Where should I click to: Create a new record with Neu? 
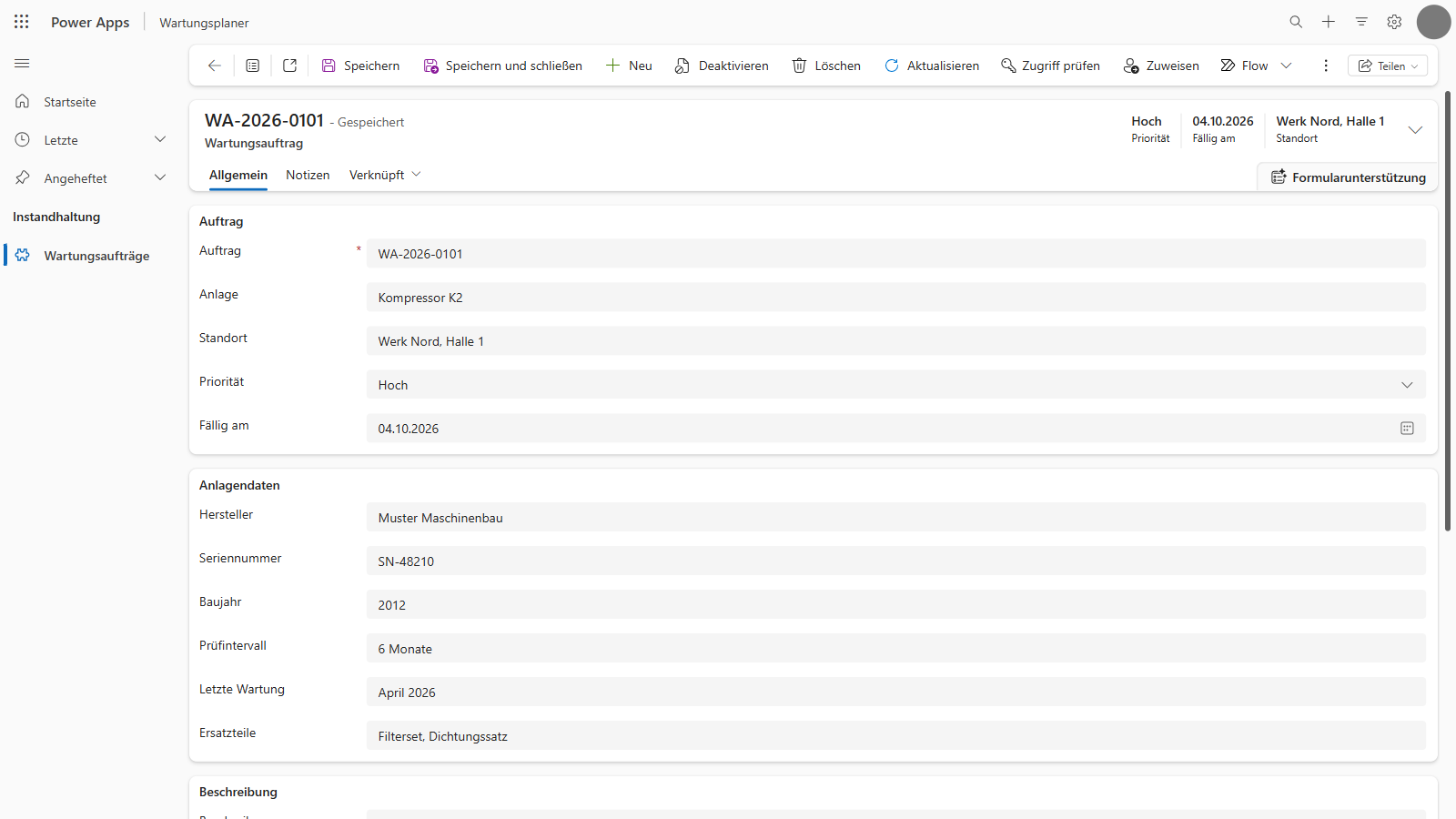point(629,66)
